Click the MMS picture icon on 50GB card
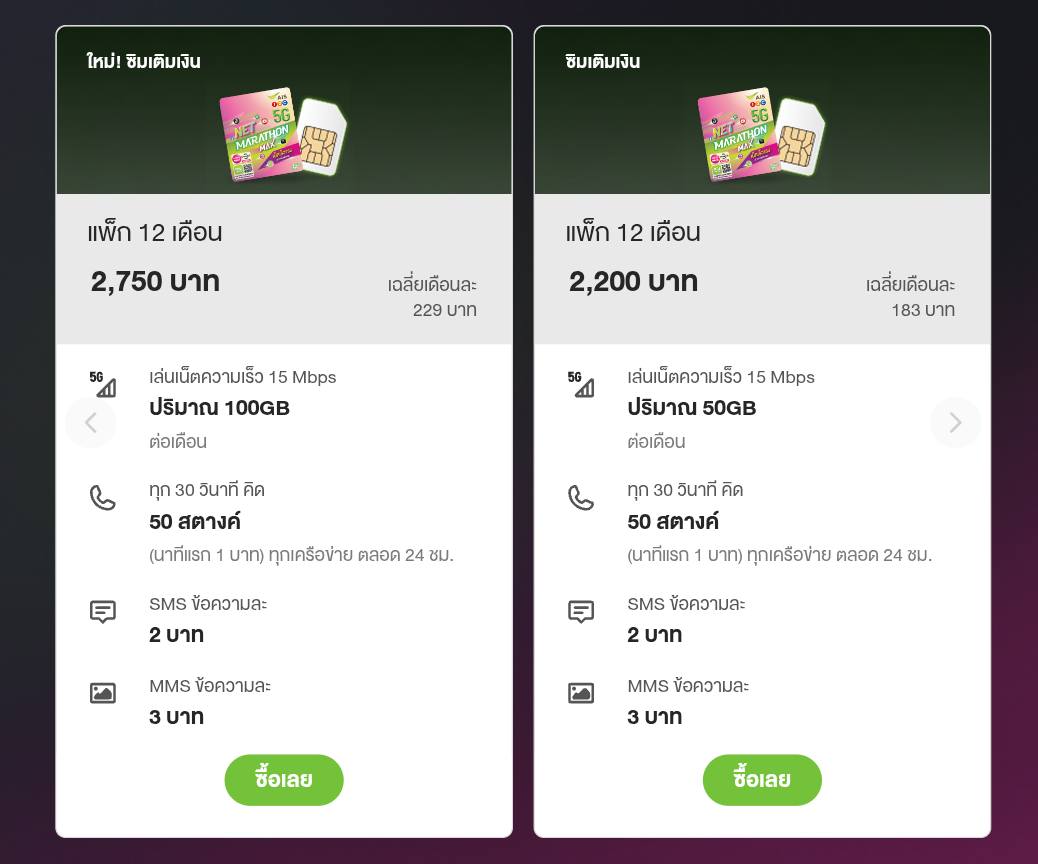The image size is (1038, 864). [581, 692]
